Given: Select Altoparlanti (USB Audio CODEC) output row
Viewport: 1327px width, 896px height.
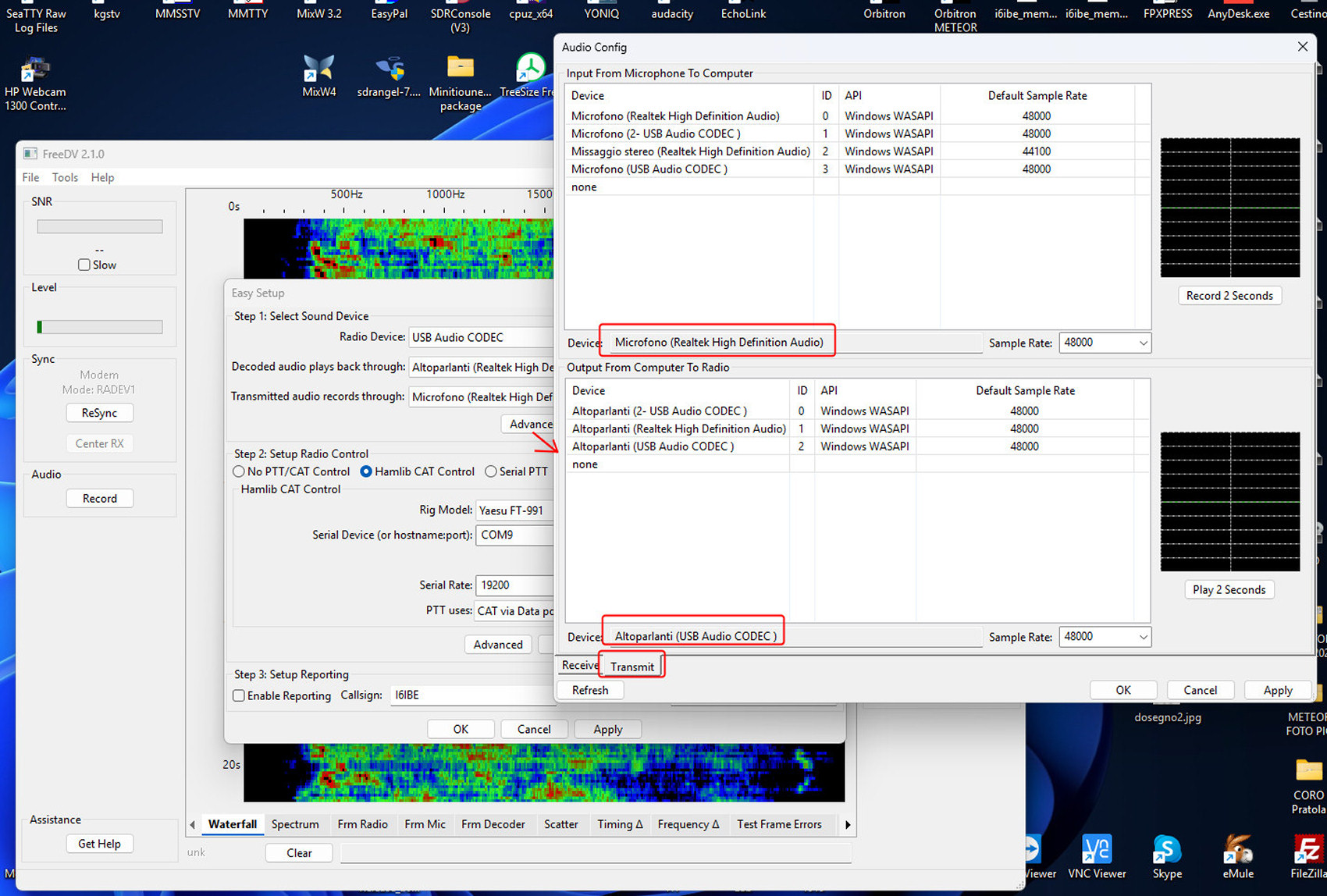Looking at the screenshot, I should click(x=653, y=446).
